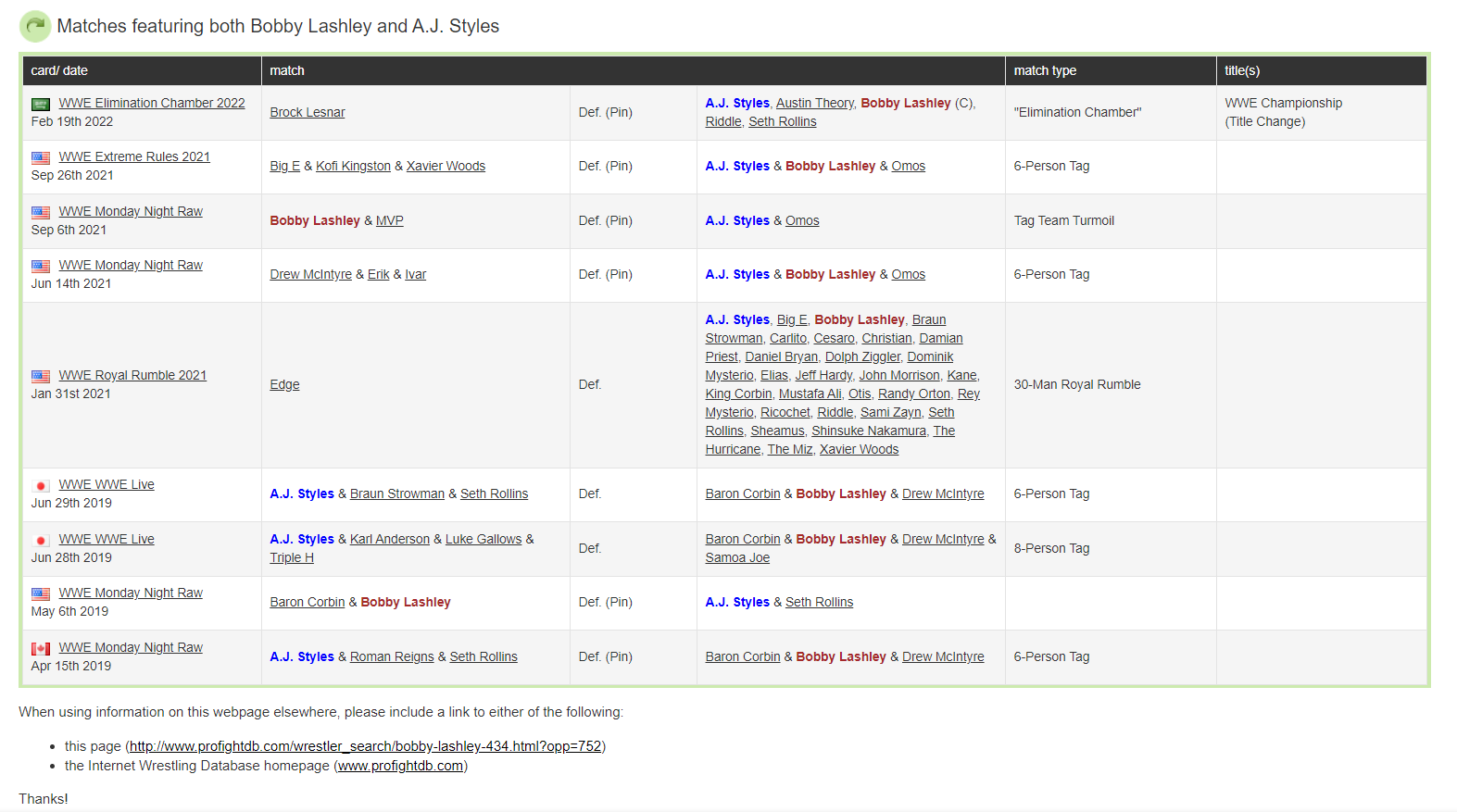Open Roman Reigns' profile link
Viewport: 1457px width, 812px height.
coord(392,656)
